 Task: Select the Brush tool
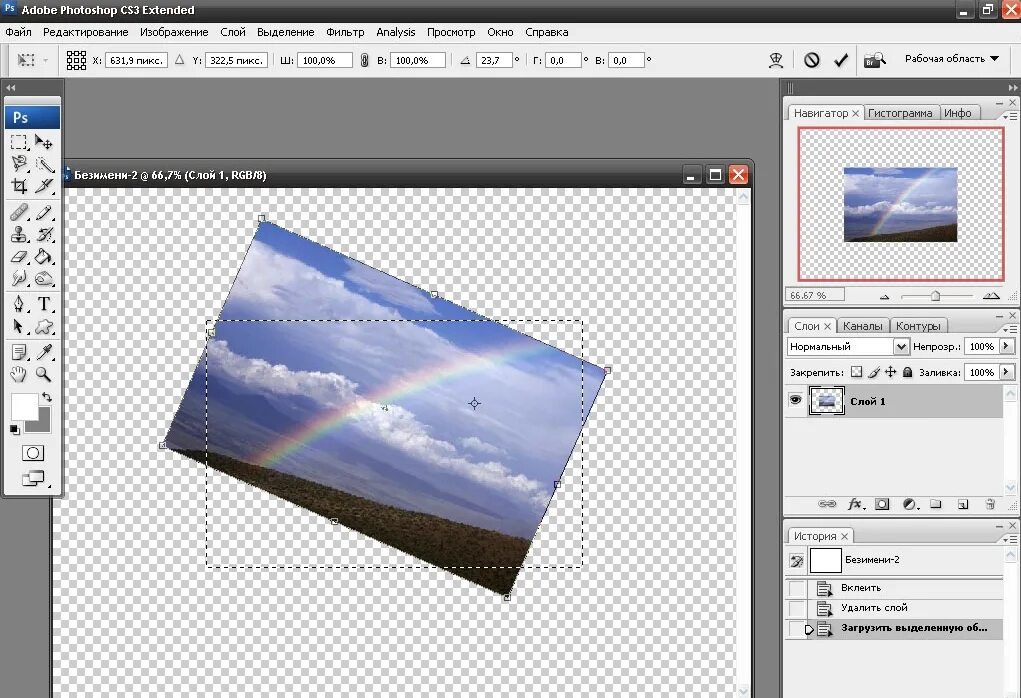pos(44,212)
